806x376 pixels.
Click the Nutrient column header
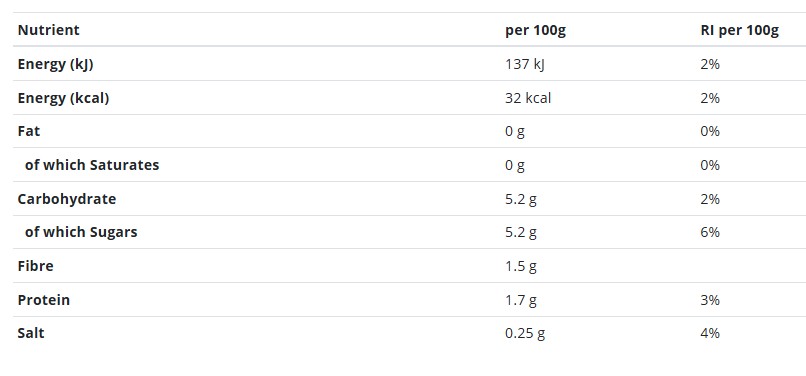(x=48, y=30)
